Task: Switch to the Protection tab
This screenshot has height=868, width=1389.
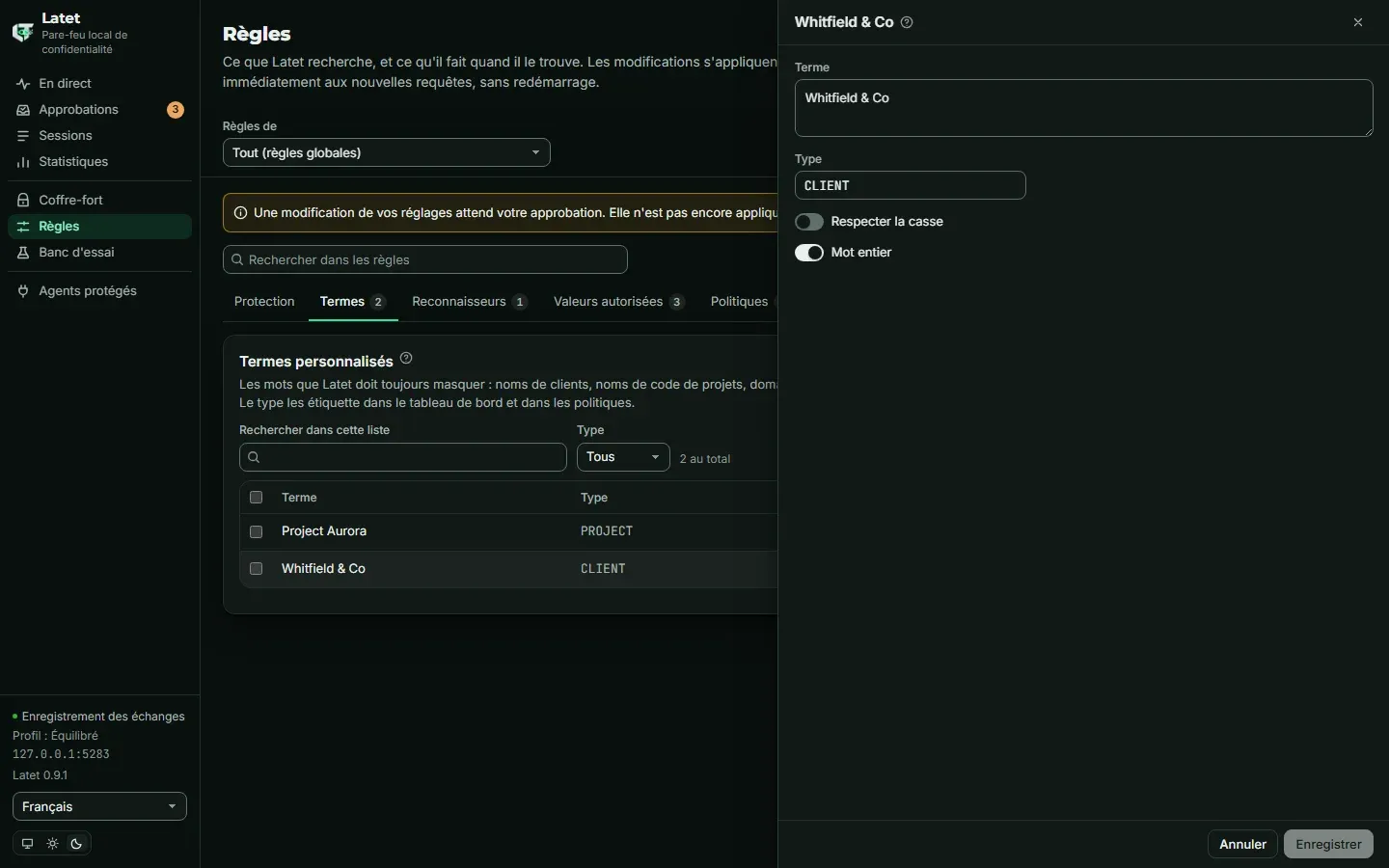Action: (264, 302)
